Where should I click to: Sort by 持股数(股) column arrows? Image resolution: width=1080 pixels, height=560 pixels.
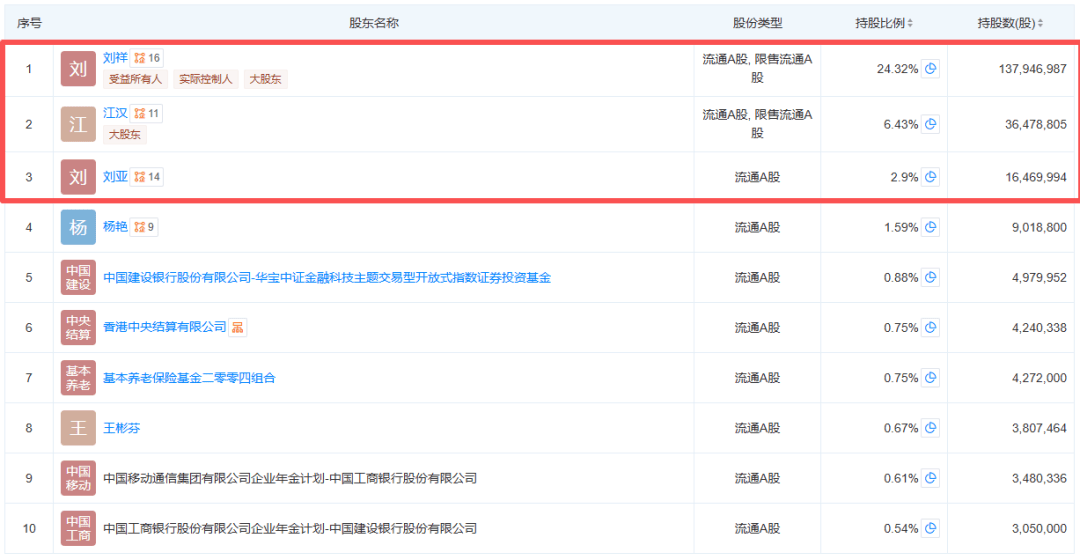pos(1040,23)
